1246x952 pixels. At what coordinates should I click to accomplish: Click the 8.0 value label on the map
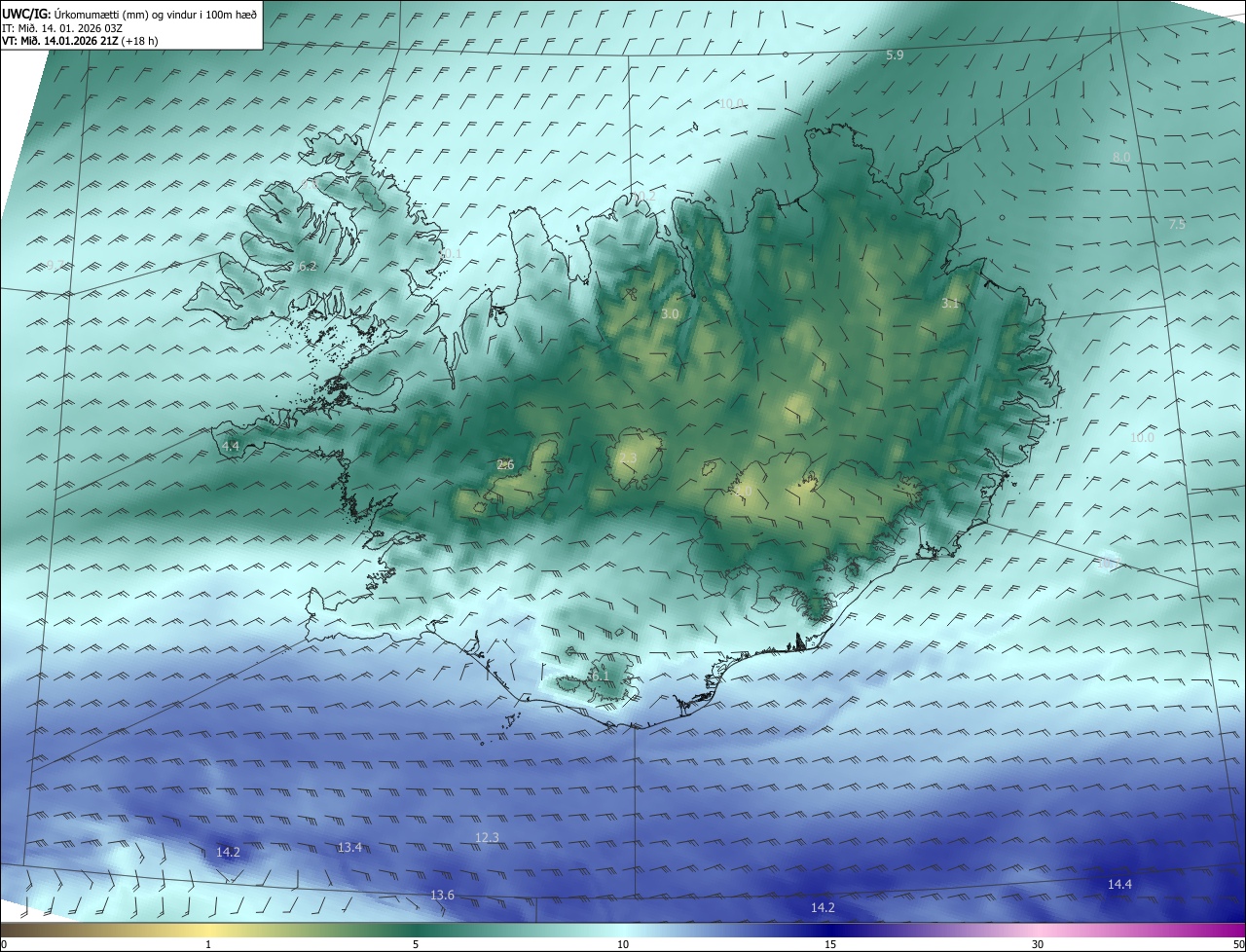tap(1121, 157)
